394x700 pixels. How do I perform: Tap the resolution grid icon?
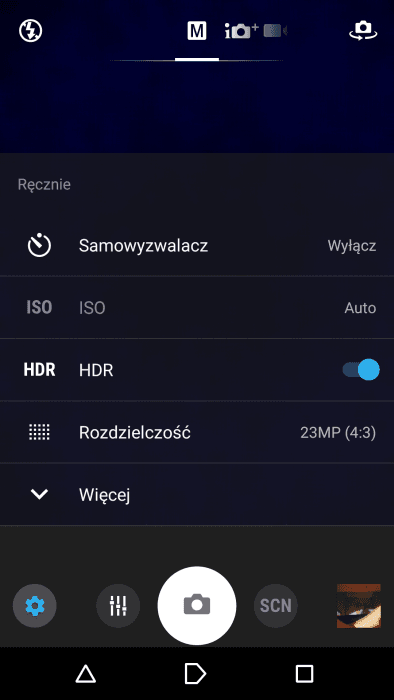(39, 432)
